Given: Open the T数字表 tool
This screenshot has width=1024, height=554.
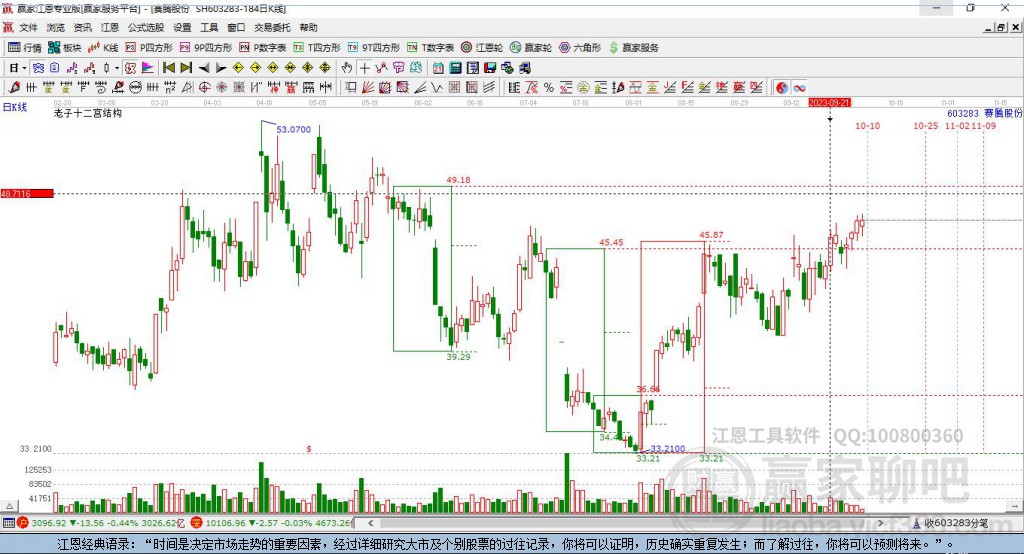Looking at the screenshot, I should pyautogui.click(x=430, y=48).
